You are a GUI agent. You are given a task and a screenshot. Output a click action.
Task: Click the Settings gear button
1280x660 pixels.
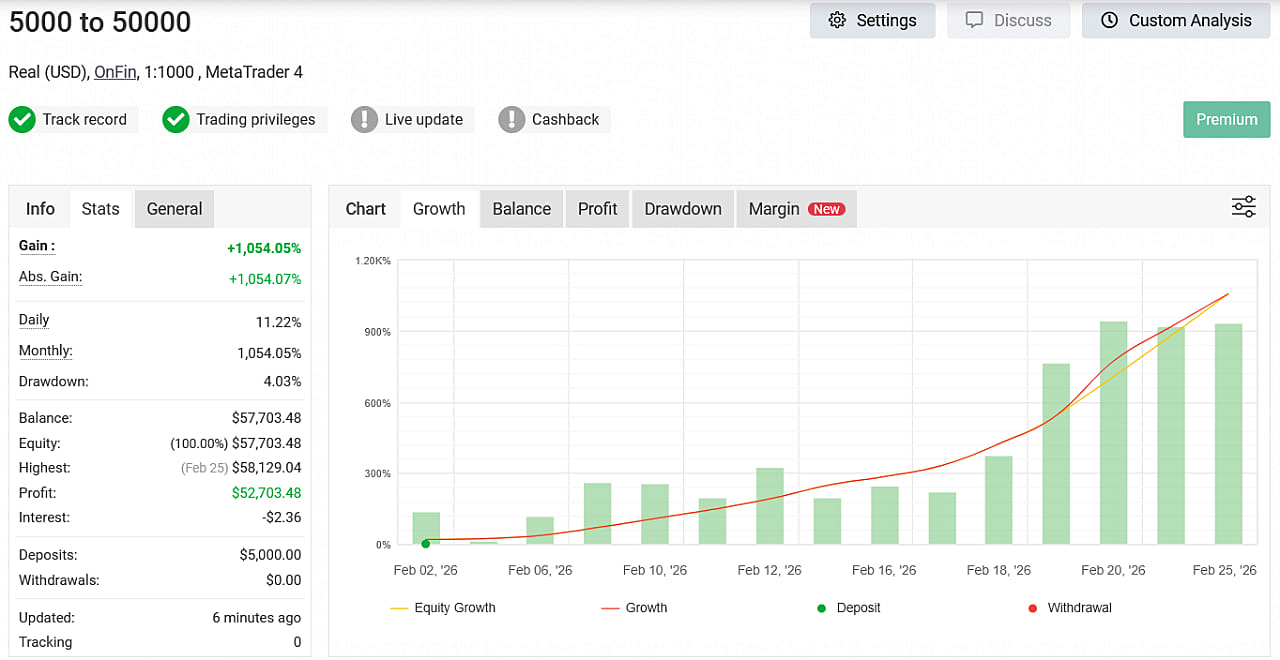872,21
